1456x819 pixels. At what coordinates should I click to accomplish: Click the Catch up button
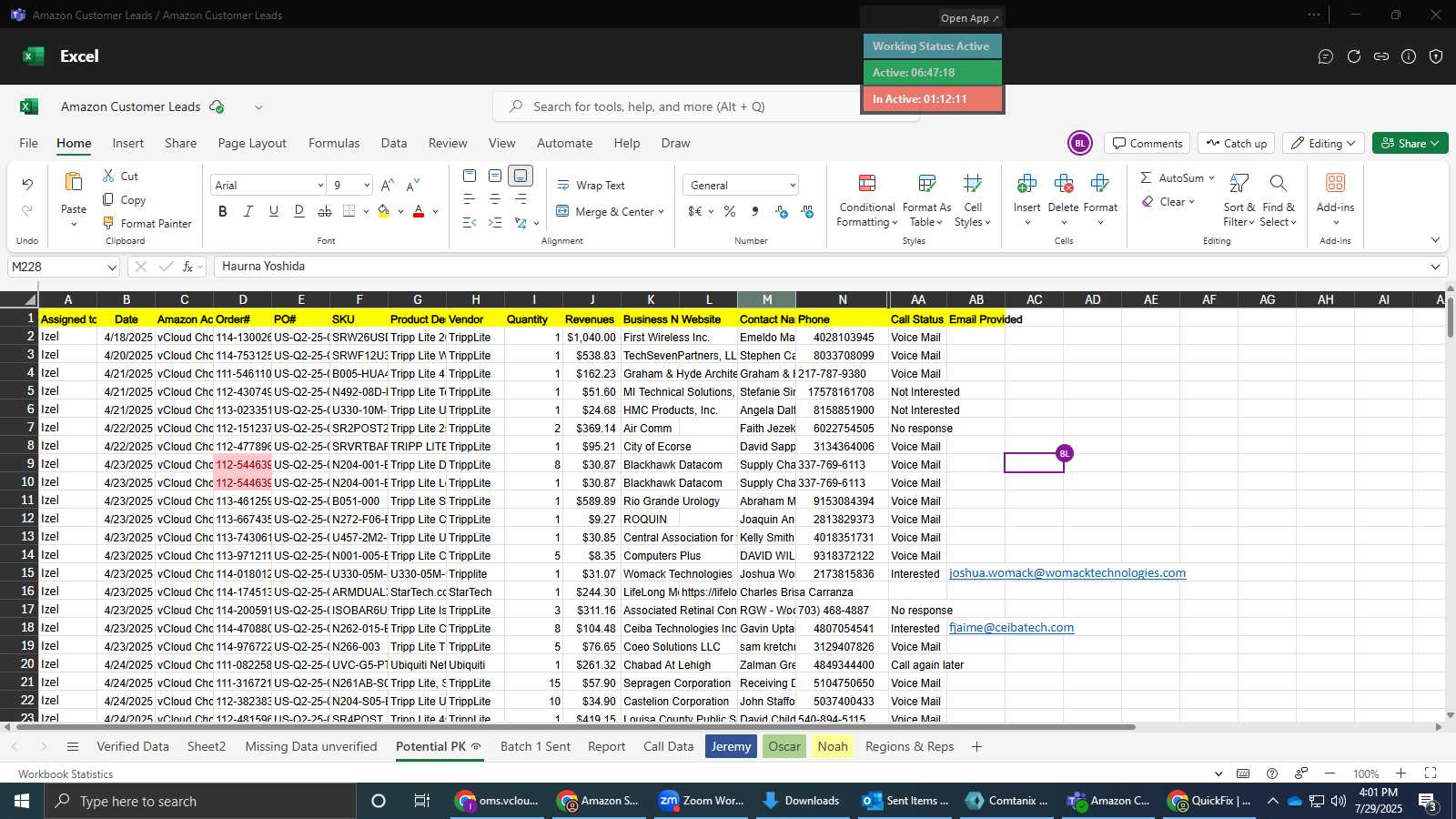[x=1236, y=143]
